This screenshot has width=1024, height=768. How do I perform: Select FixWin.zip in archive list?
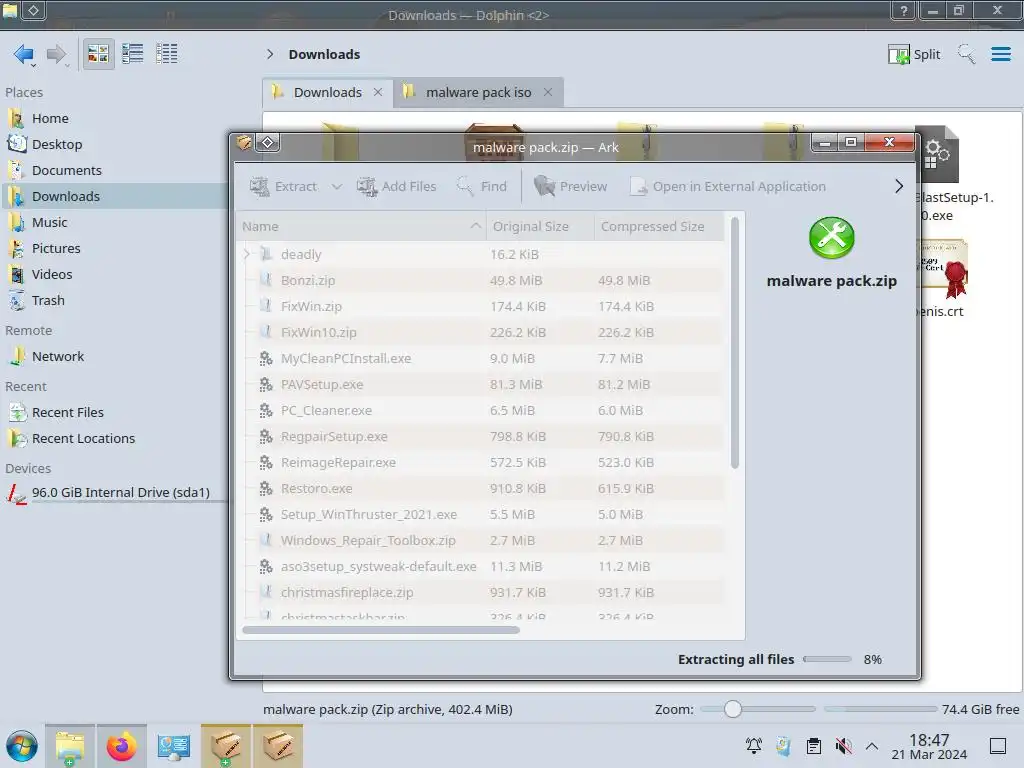tap(481, 307)
